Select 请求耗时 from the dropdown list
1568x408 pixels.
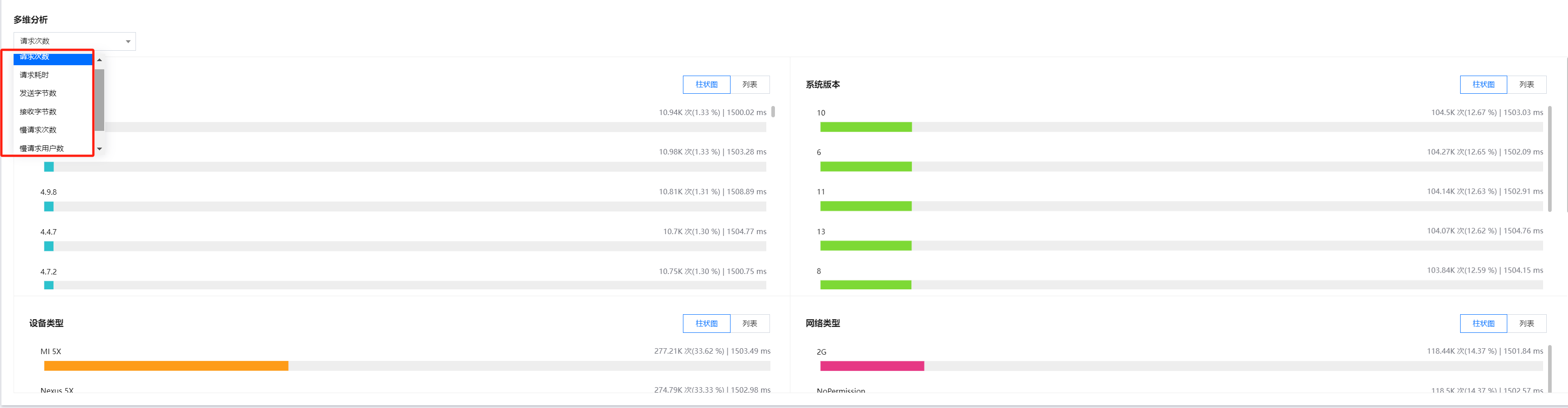tap(35, 76)
